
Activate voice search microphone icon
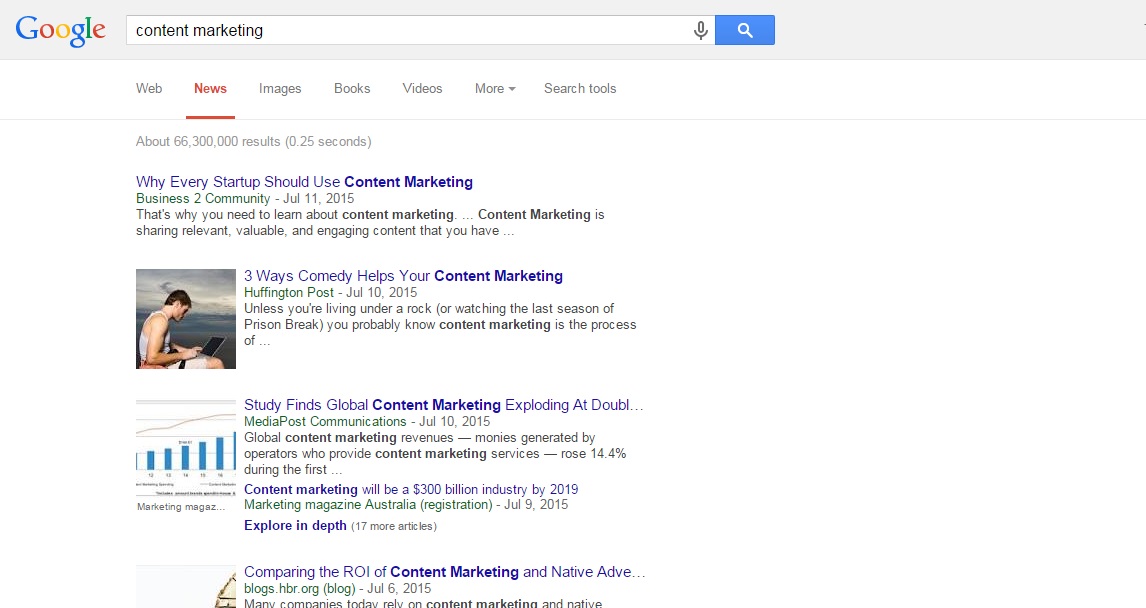[x=701, y=30]
